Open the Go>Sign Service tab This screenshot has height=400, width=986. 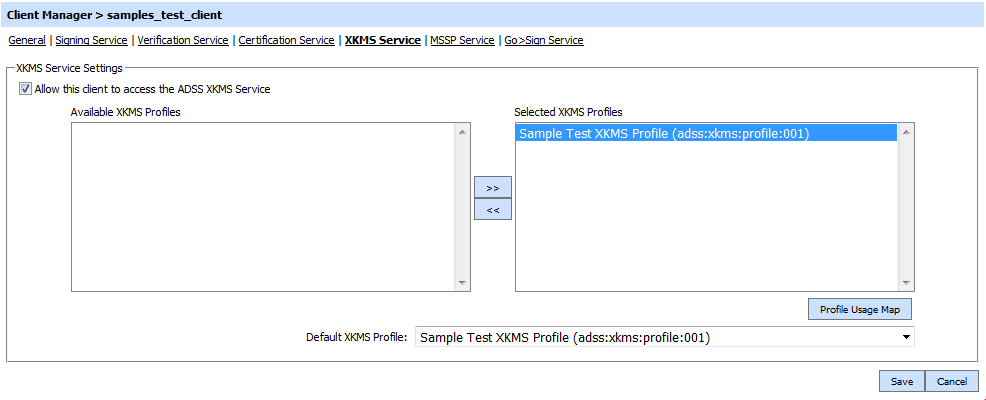[x=544, y=41]
